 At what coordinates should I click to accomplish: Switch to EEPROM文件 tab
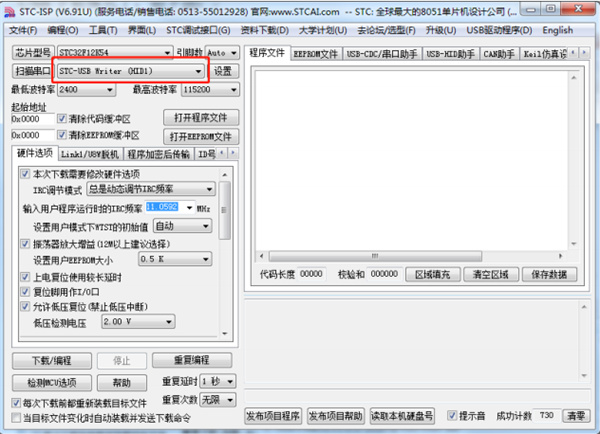pos(316,54)
